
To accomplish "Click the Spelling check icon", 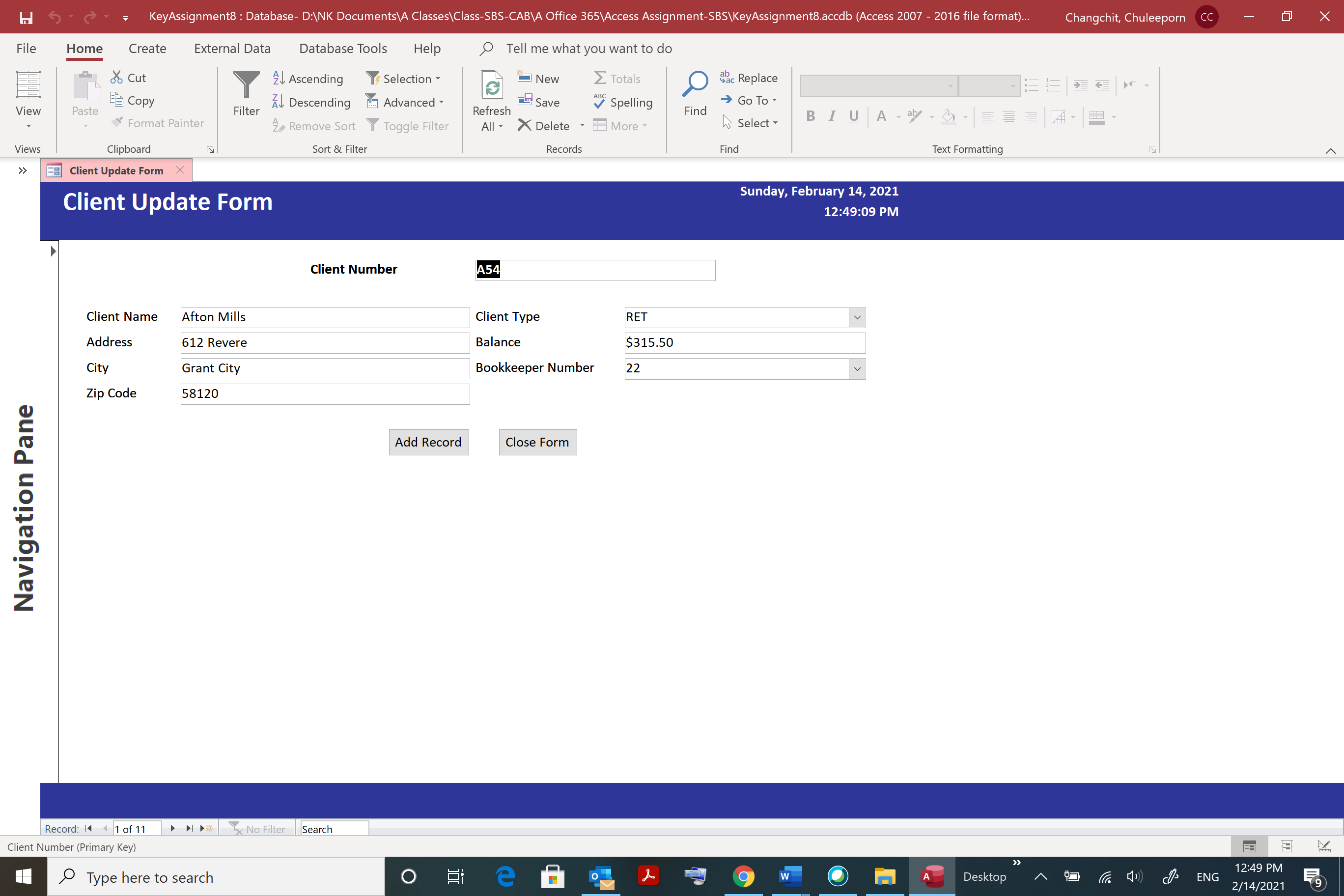I will point(599,102).
